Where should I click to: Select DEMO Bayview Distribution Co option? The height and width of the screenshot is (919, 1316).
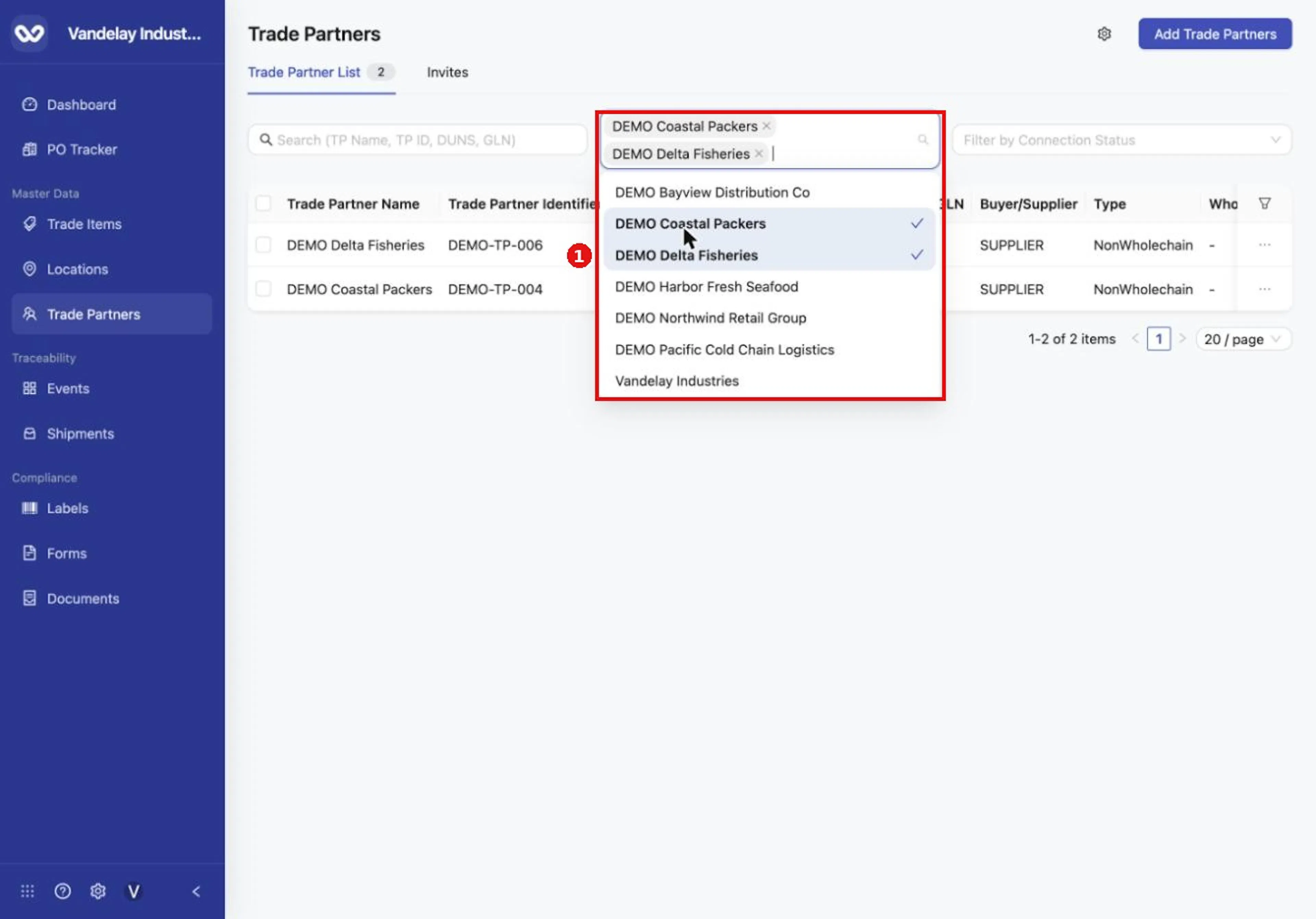[x=769, y=192]
